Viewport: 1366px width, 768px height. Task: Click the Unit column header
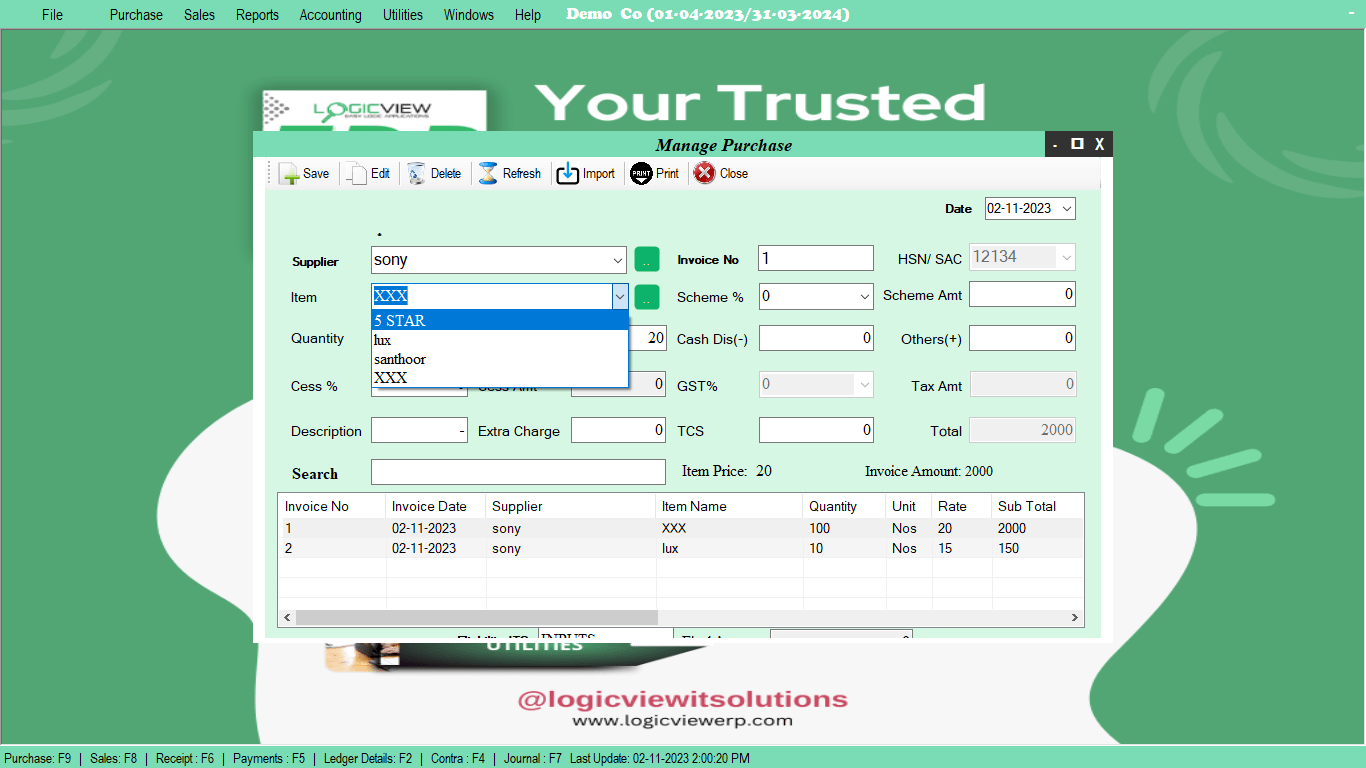pos(909,506)
